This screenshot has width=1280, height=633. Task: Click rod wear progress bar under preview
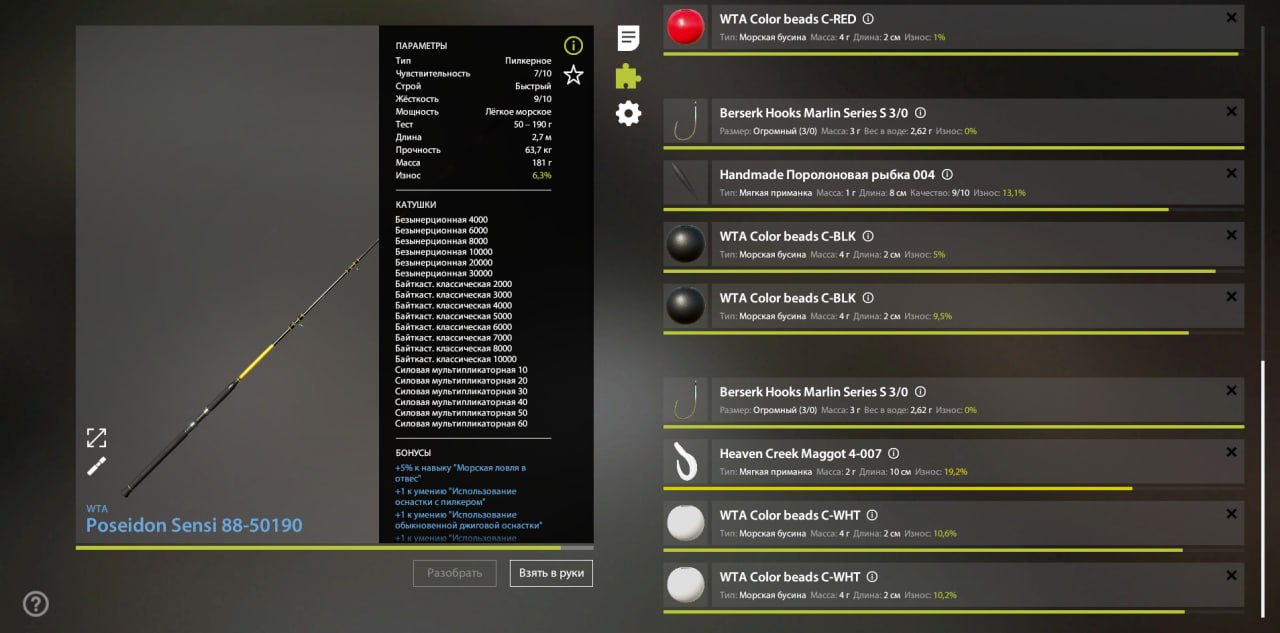pos(334,547)
